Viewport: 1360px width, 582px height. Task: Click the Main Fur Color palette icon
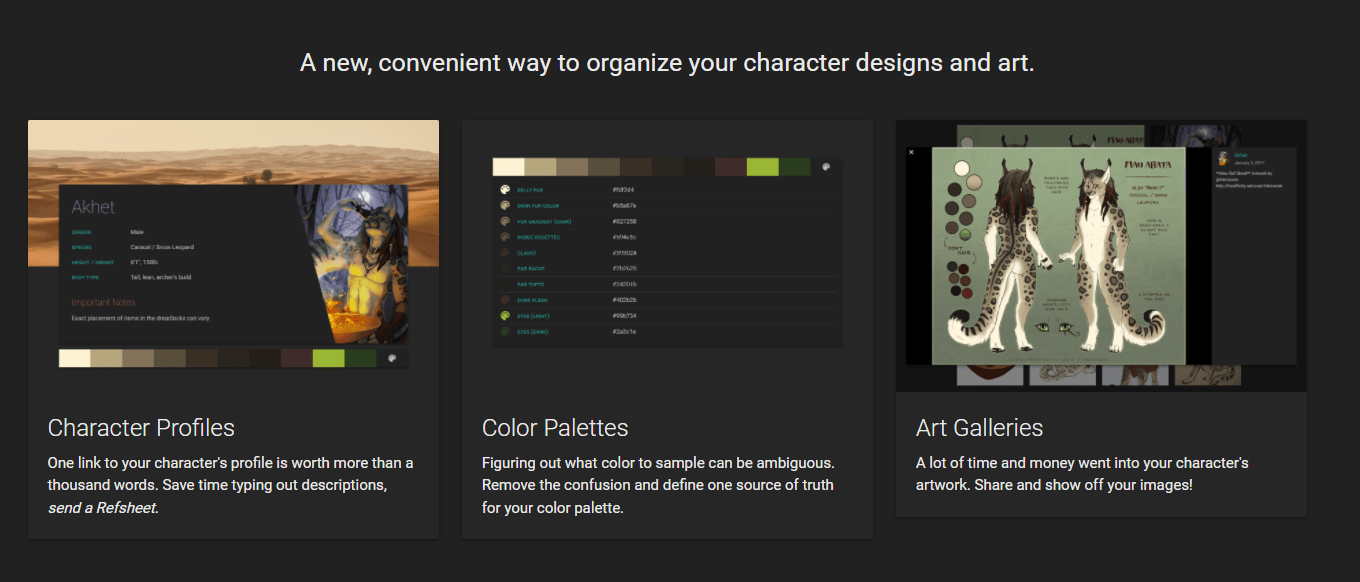point(505,205)
